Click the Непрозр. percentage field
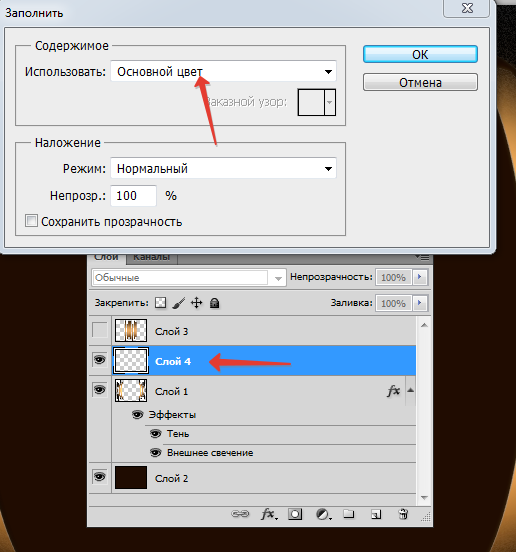This screenshot has height=552, width=516. click(x=133, y=196)
